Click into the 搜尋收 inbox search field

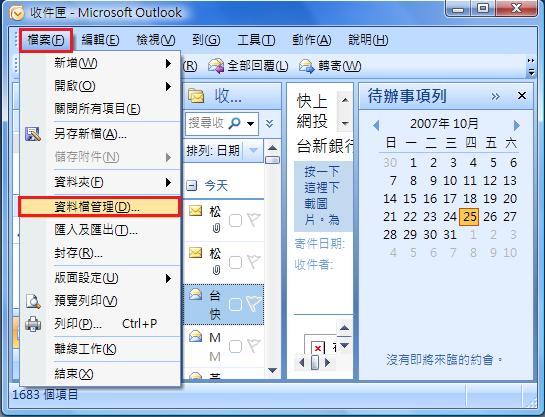click(207, 123)
